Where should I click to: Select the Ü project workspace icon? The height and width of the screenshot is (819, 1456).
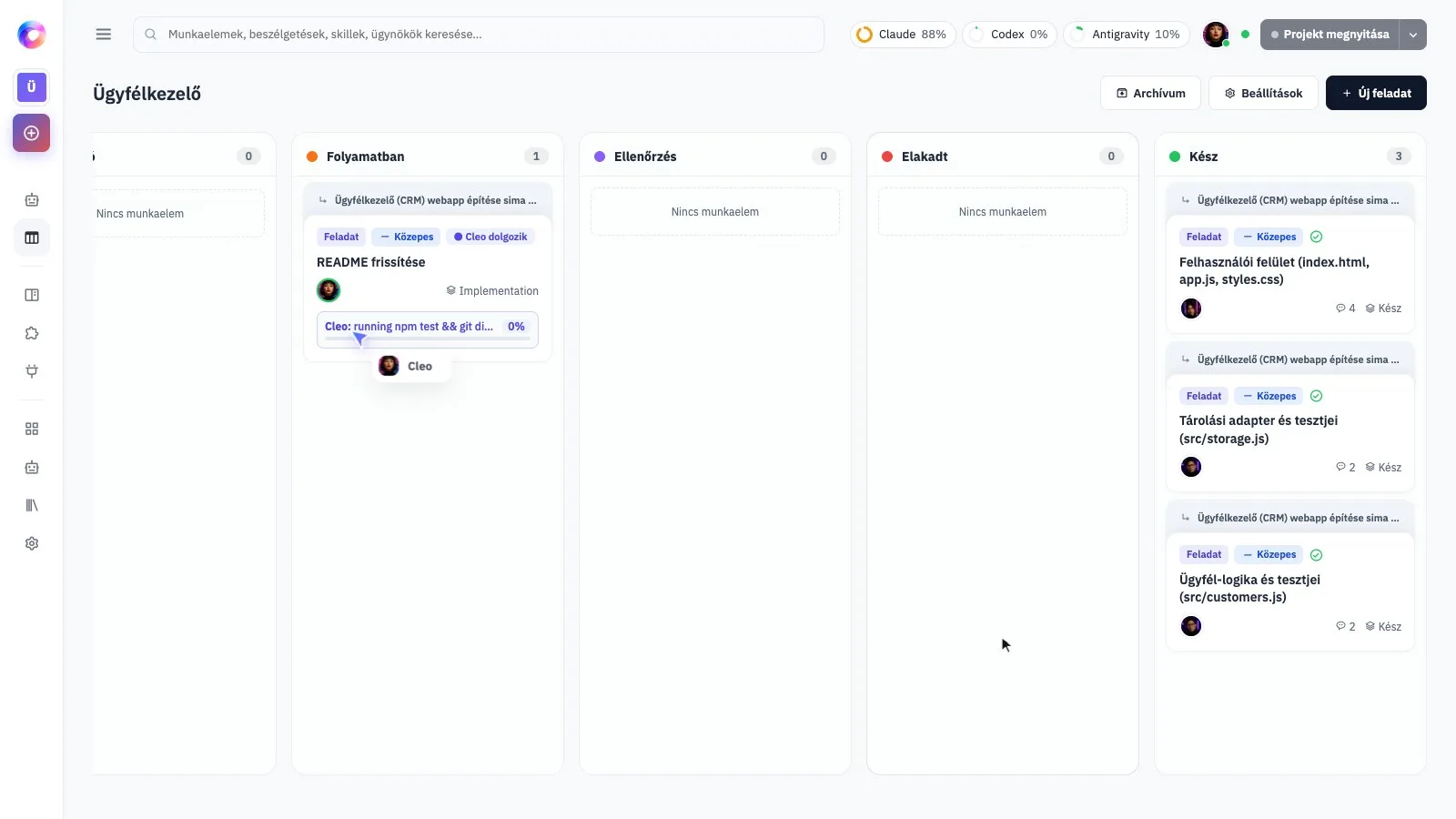click(x=32, y=87)
